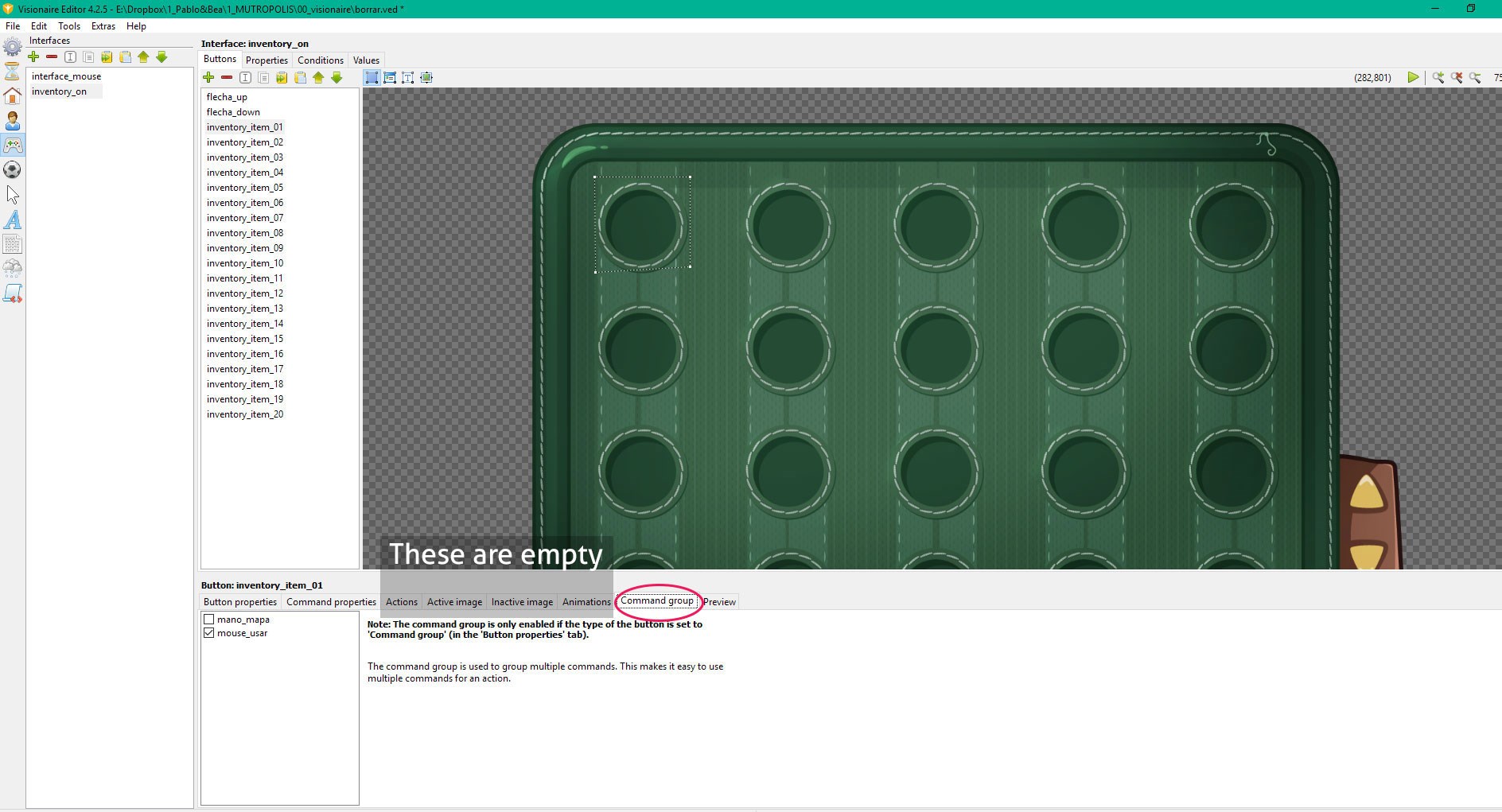This screenshot has width=1502, height=812.
Task: Select inventory_item_16 in the button list
Action: [x=245, y=354]
